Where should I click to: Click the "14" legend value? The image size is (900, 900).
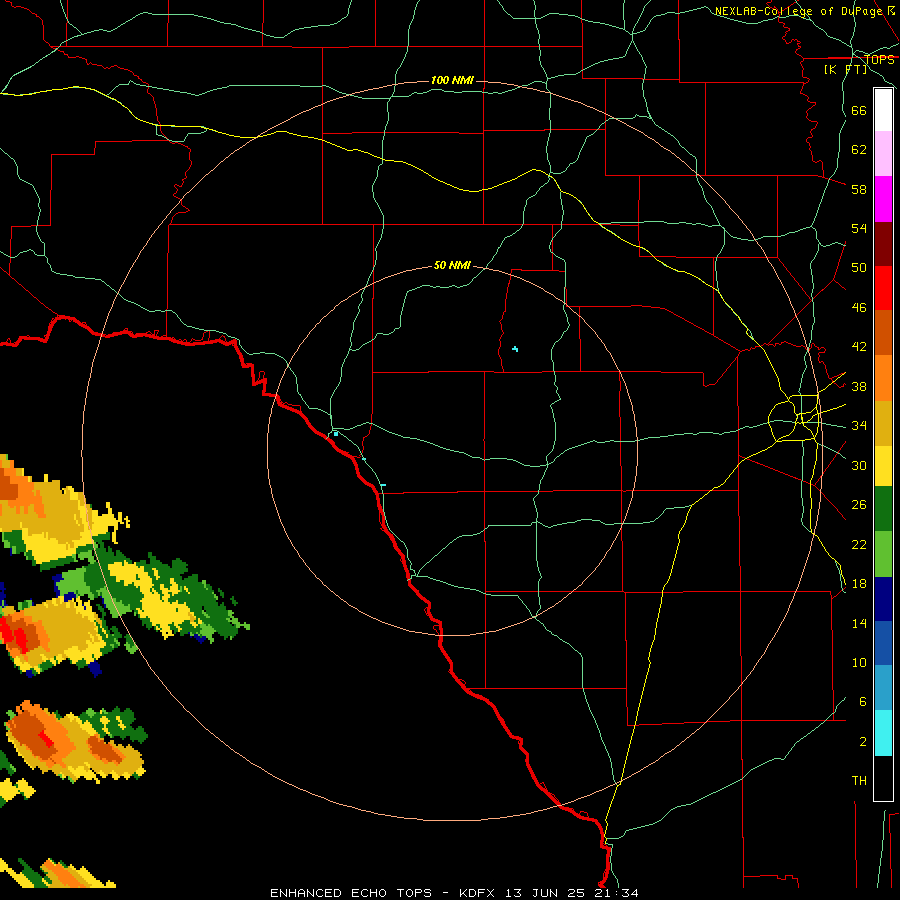[x=859, y=623]
